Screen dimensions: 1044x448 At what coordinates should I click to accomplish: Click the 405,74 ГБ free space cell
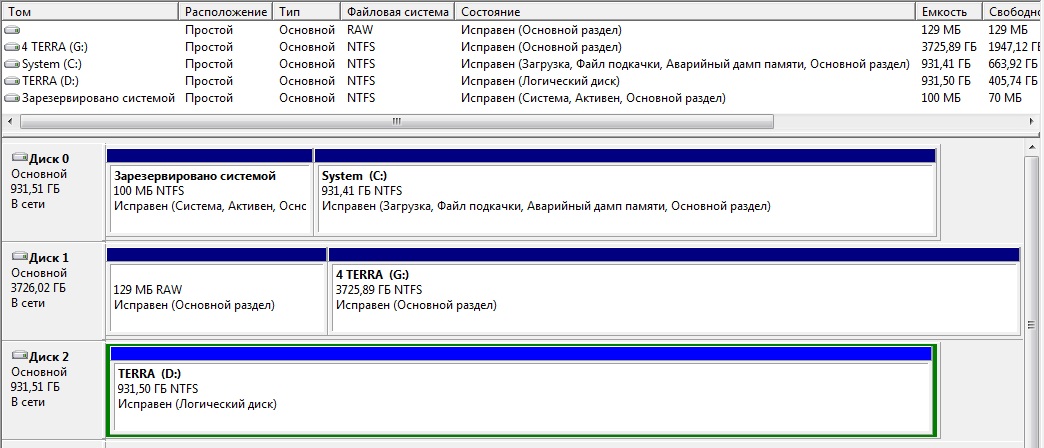[x=1013, y=81]
